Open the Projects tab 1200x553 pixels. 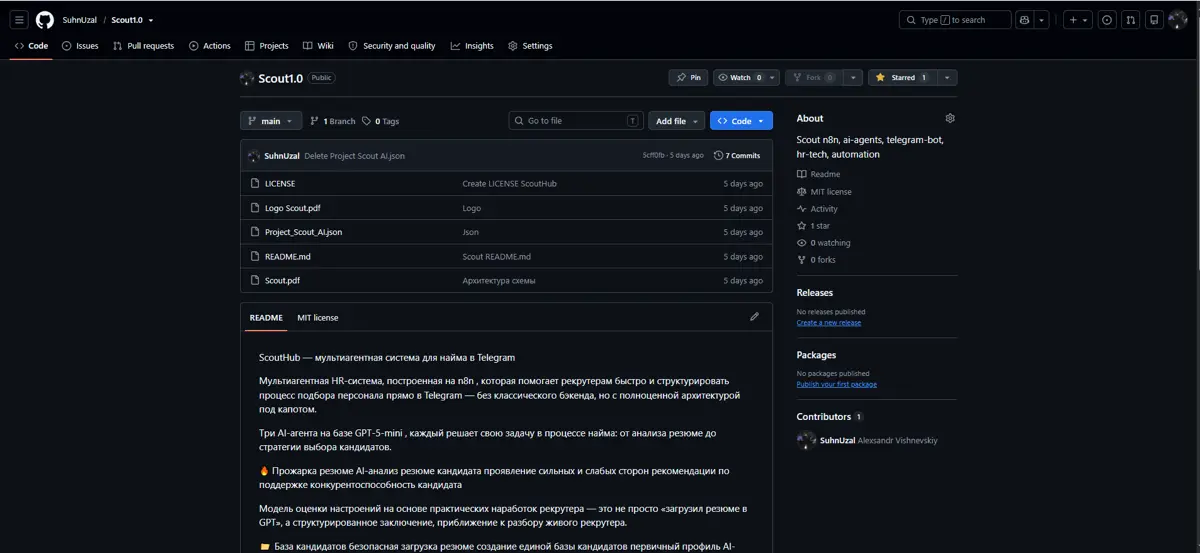pos(266,46)
